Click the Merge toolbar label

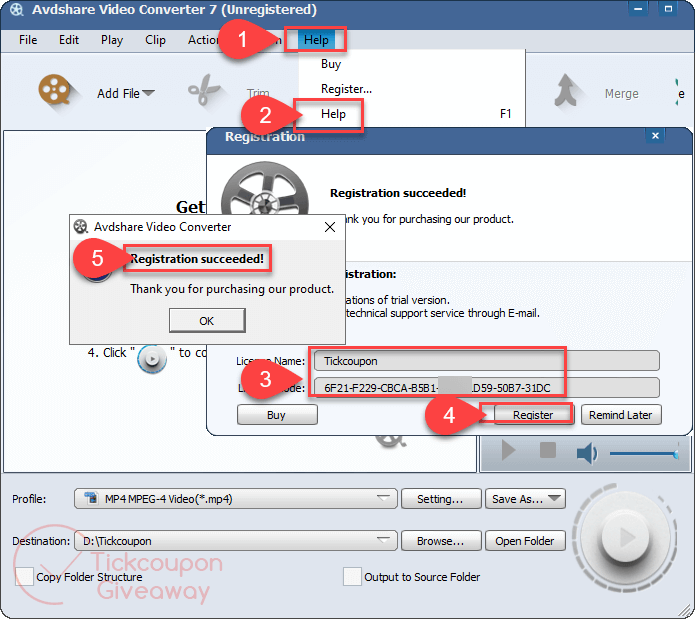621,93
